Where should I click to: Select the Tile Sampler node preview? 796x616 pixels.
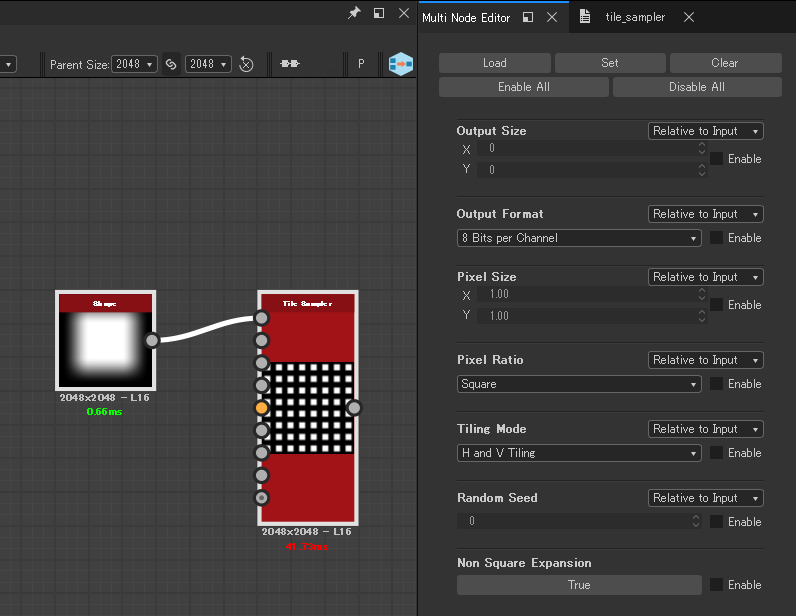[x=308, y=408]
